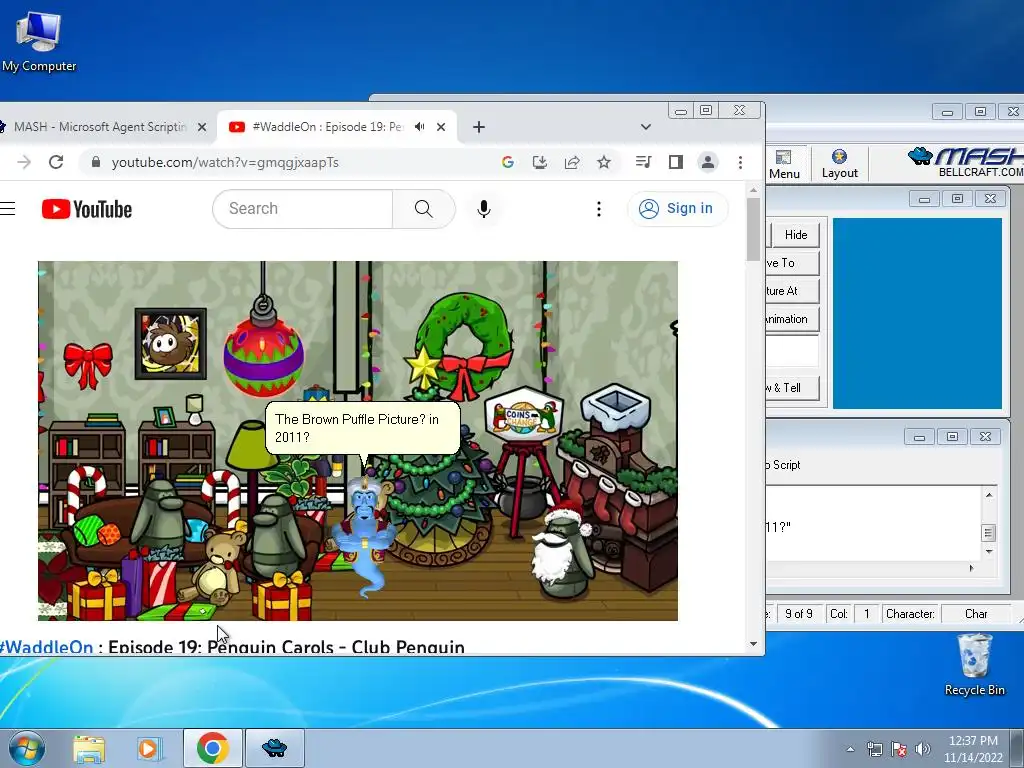Open the Chrome profile avatar
The width and height of the screenshot is (1024, 768).
point(708,162)
